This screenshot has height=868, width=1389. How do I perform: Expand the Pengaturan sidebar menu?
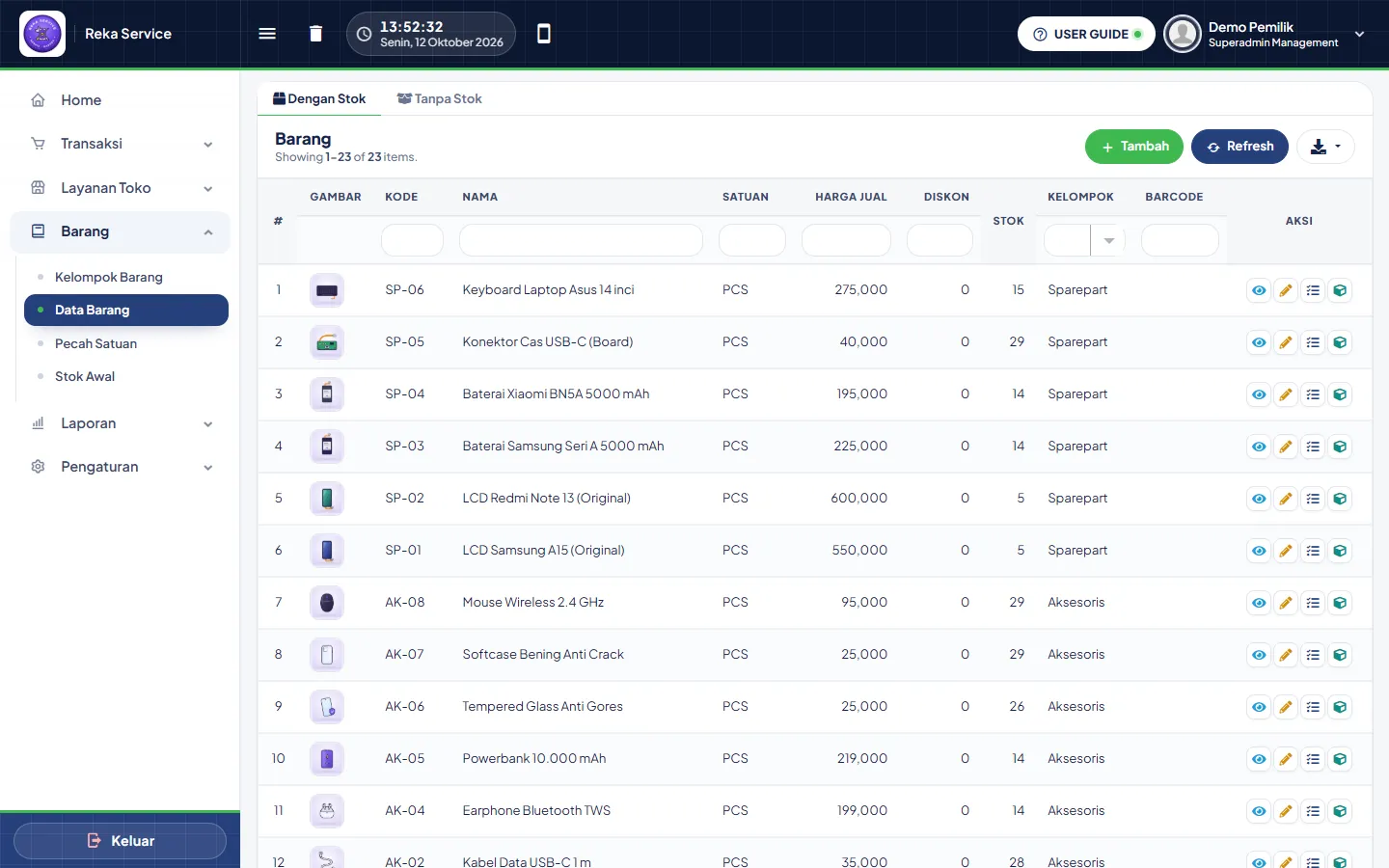(121, 467)
